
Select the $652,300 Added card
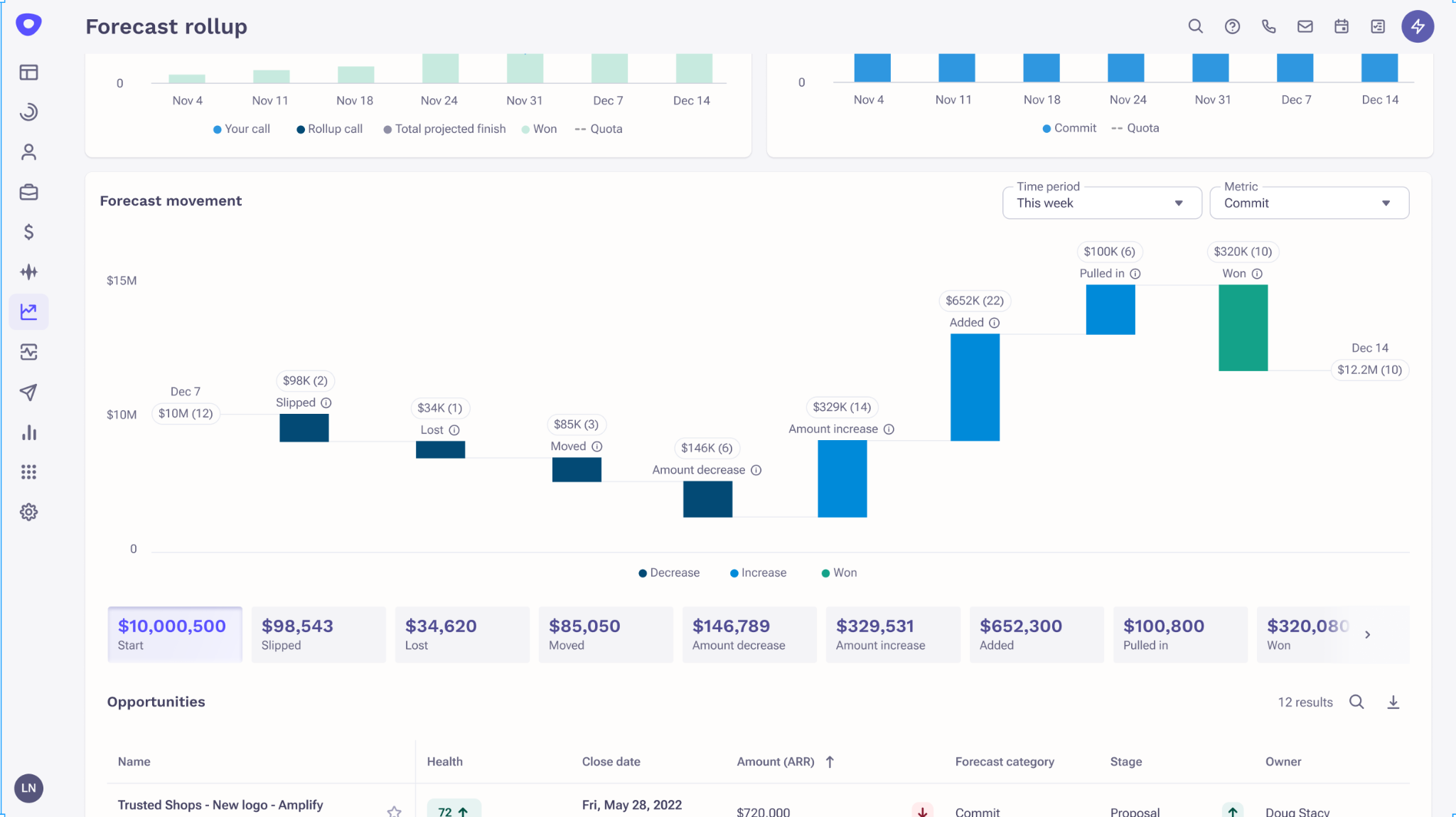click(1036, 634)
